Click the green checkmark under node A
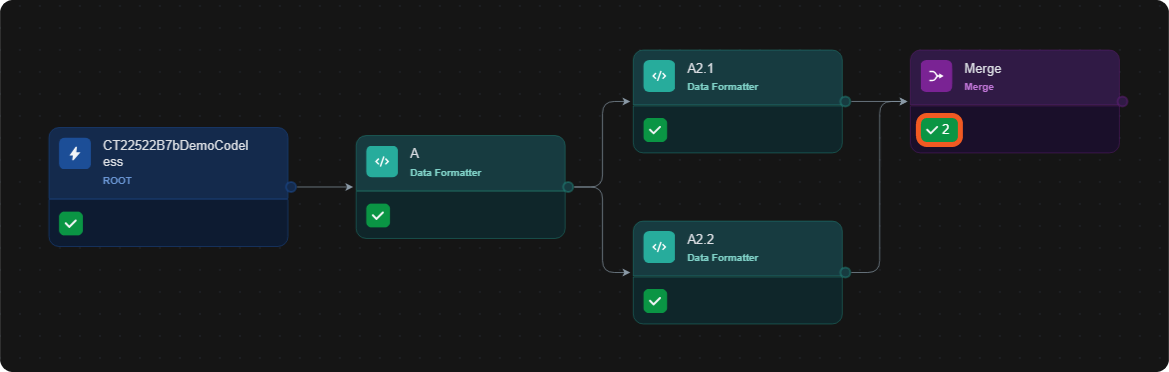1169x372 pixels. (378, 215)
